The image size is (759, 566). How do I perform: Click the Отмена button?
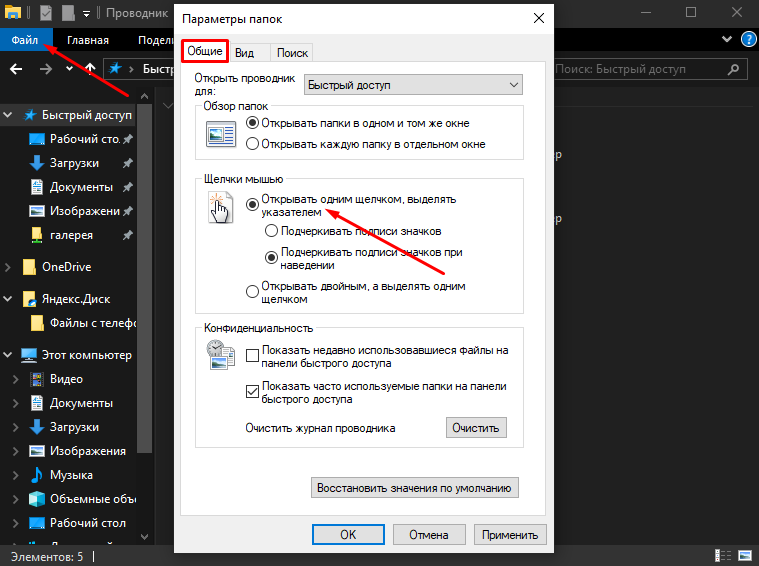click(x=429, y=535)
